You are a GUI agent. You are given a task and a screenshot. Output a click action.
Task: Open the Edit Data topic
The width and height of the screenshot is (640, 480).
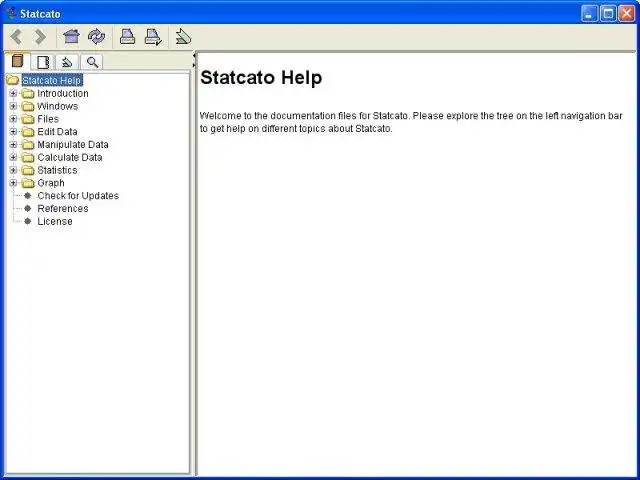click(x=57, y=132)
